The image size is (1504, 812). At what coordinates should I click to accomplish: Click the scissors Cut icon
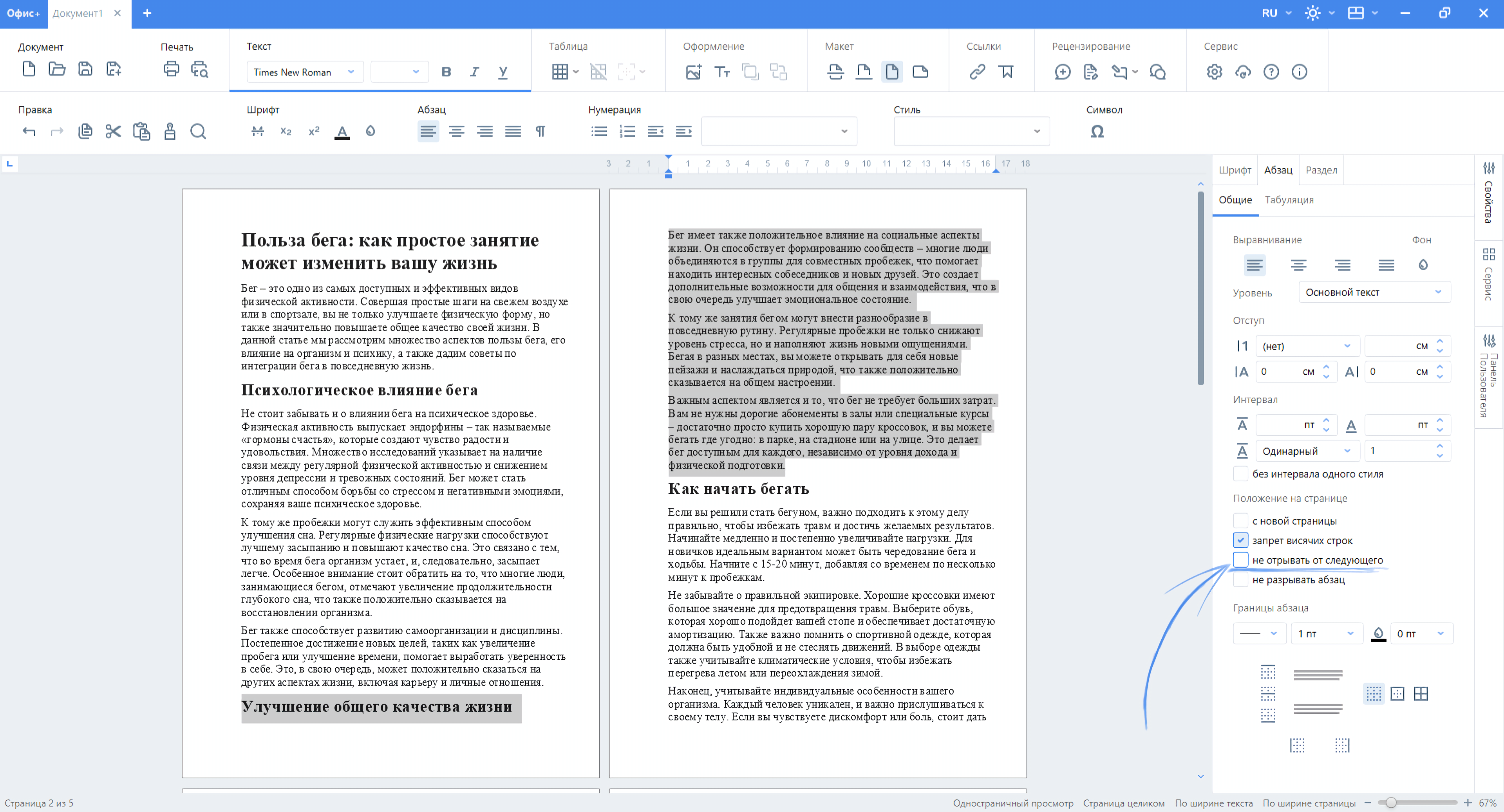coord(113,131)
